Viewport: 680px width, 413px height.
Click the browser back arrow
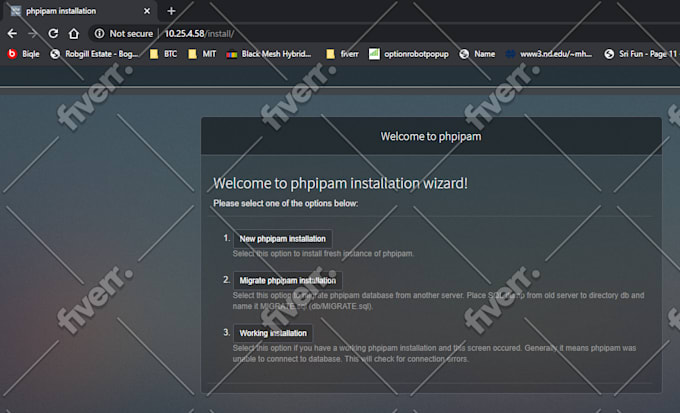(13, 33)
